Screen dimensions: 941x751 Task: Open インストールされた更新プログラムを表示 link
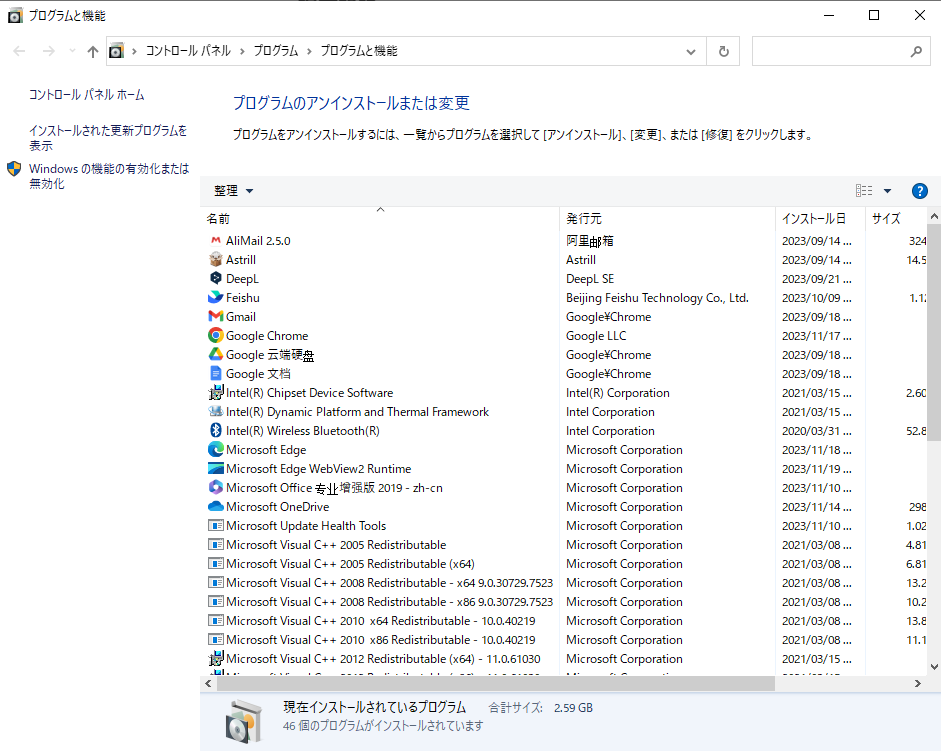coord(108,137)
